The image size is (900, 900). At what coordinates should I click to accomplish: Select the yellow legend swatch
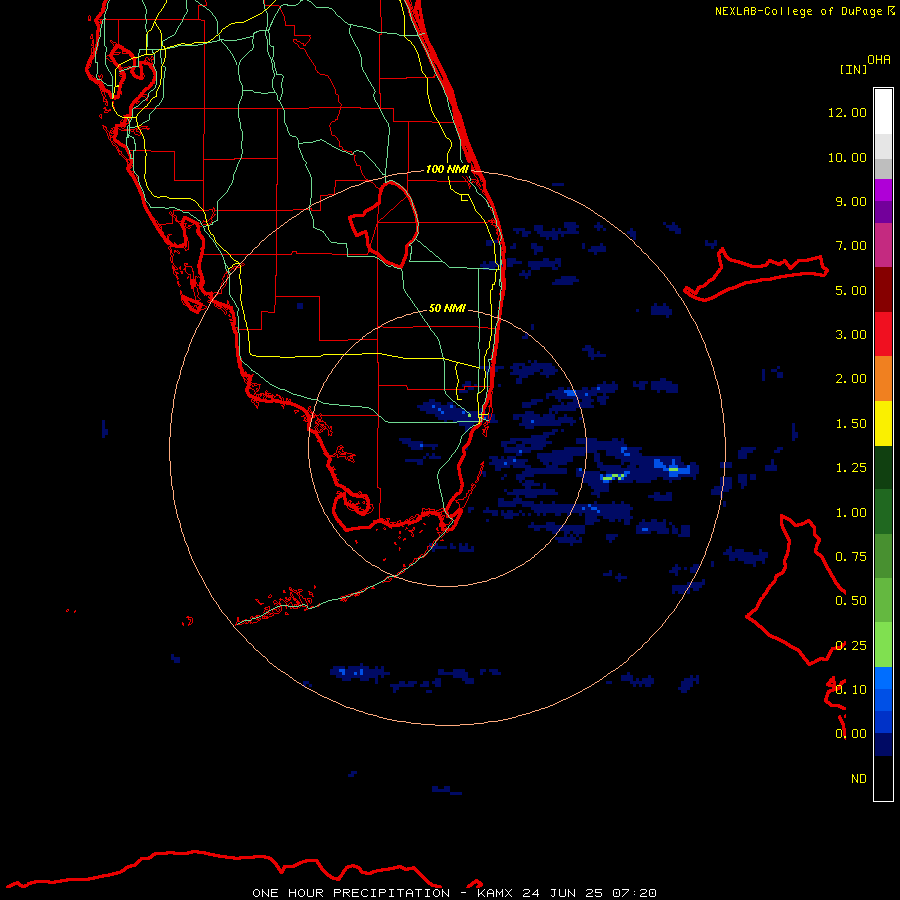coord(883,423)
